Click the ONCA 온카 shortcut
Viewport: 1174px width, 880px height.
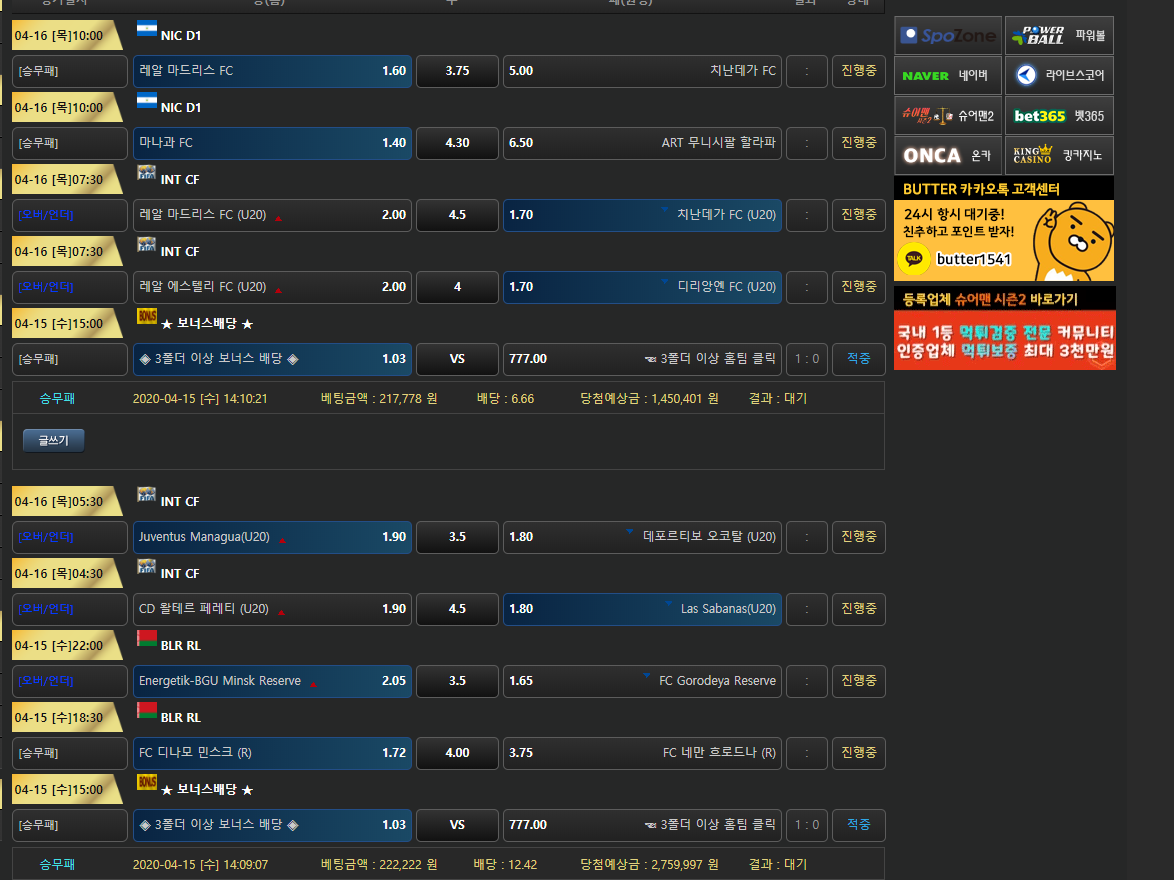[948, 156]
